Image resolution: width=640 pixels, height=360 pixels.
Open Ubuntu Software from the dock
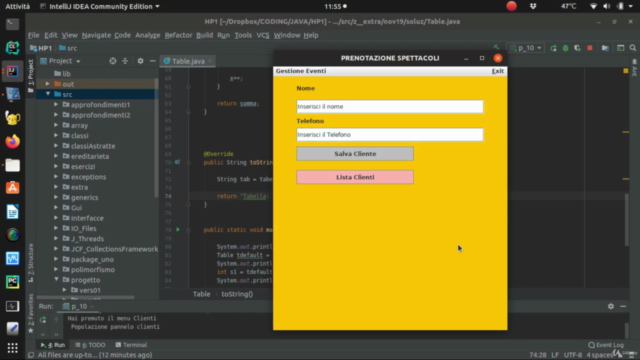pyautogui.click(x=12, y=188)
